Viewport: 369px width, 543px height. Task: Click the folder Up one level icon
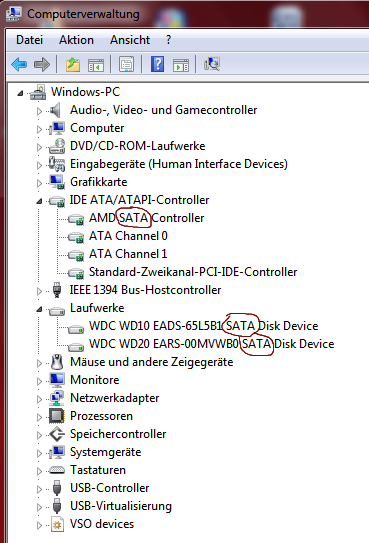click(x=73, y=64)
